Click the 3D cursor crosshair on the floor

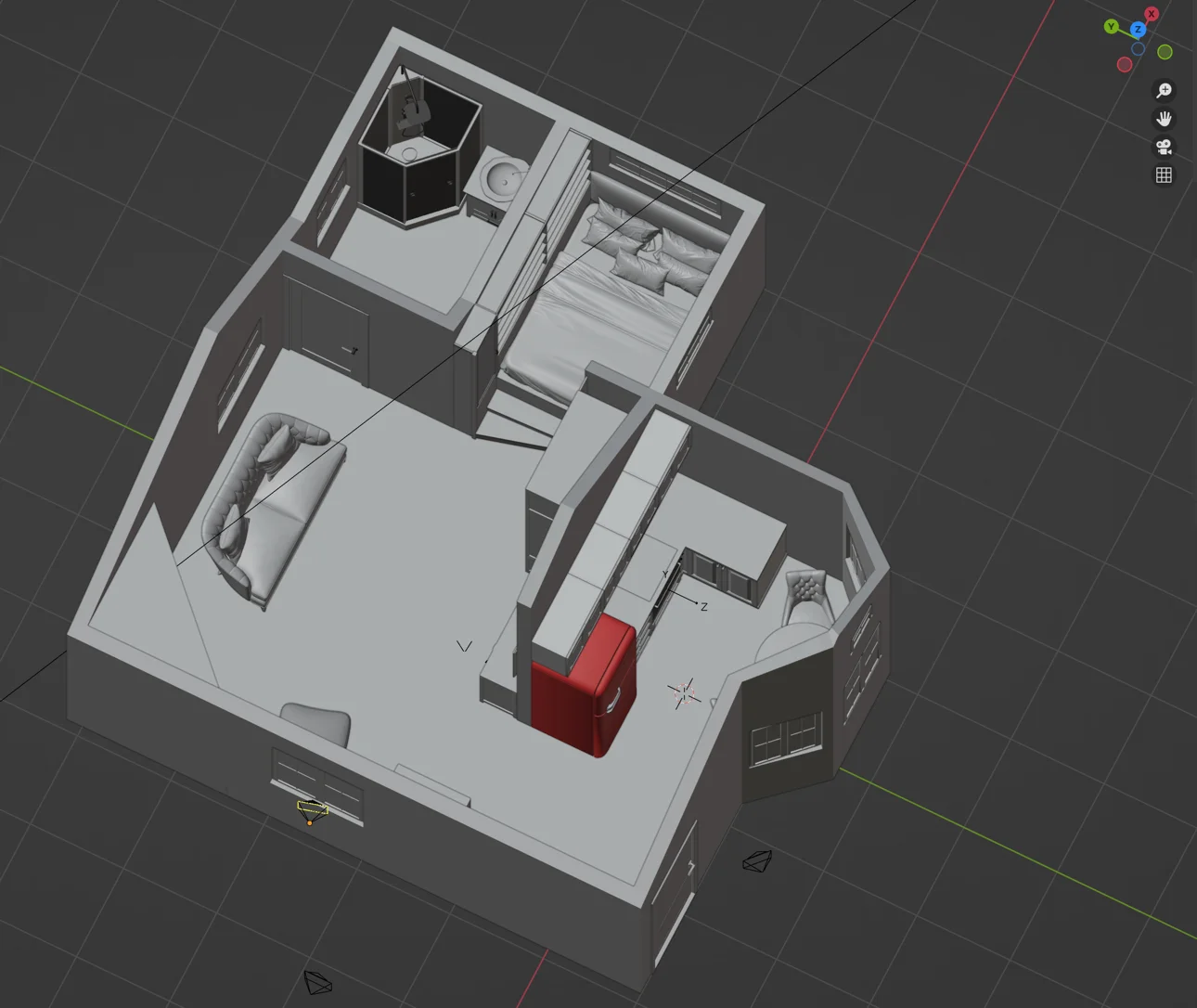coord(684,691)
